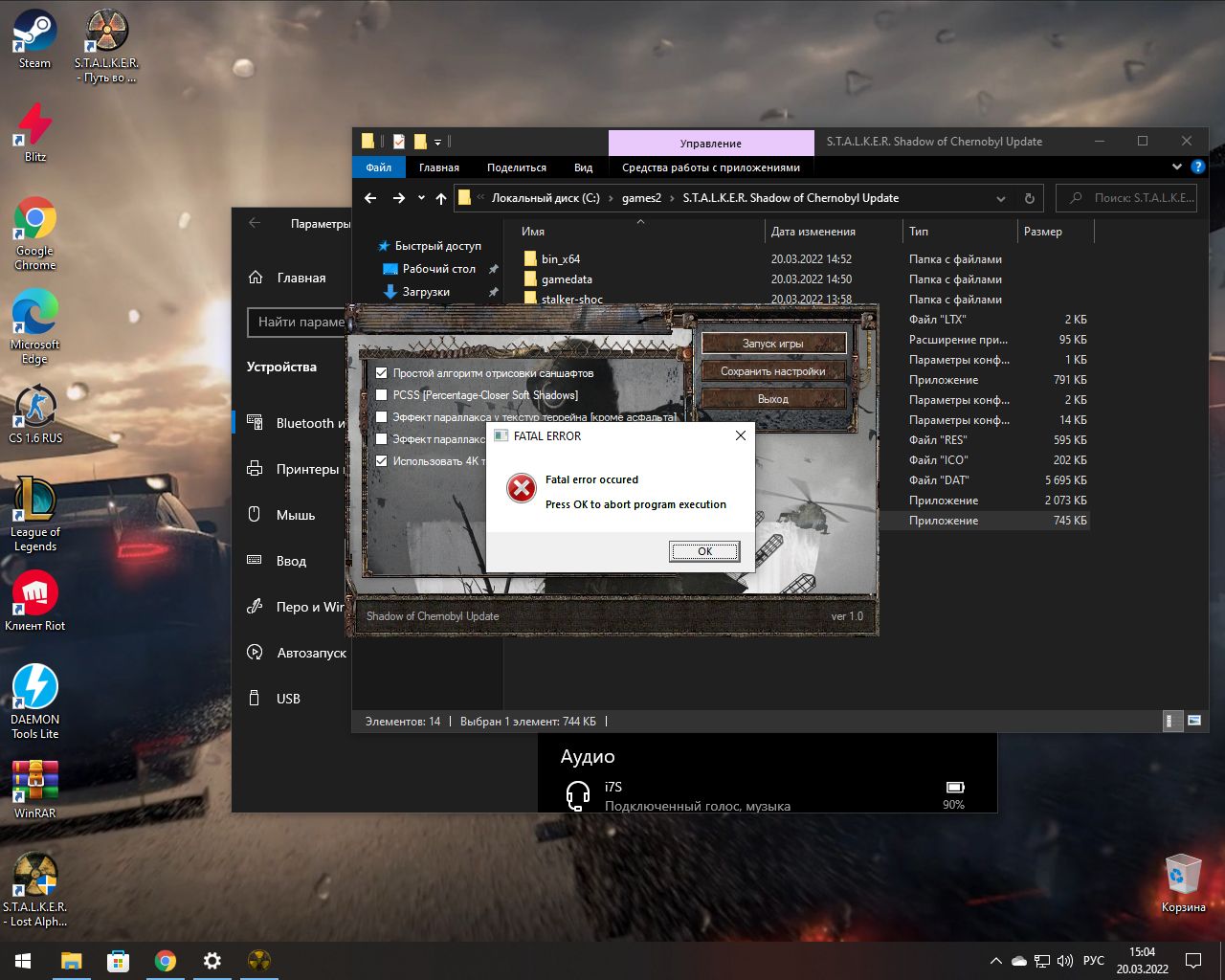The image size is (1225, 980).
Task: Open Средства работы с приложениями tab
Action: click(x=711, y=167)
